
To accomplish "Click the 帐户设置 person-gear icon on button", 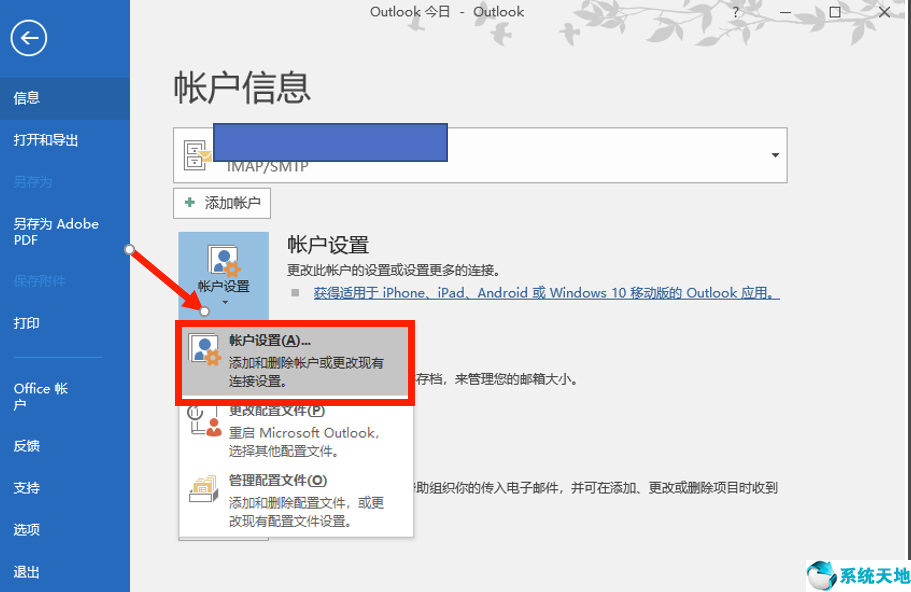I will pyautogui.click(x=224, y=260).
